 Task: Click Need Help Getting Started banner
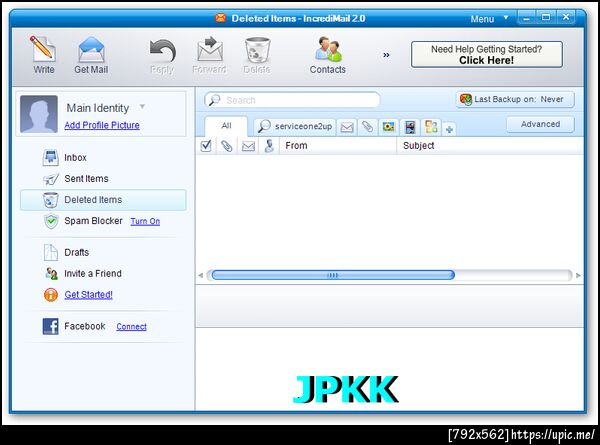[x=487, y=55]
